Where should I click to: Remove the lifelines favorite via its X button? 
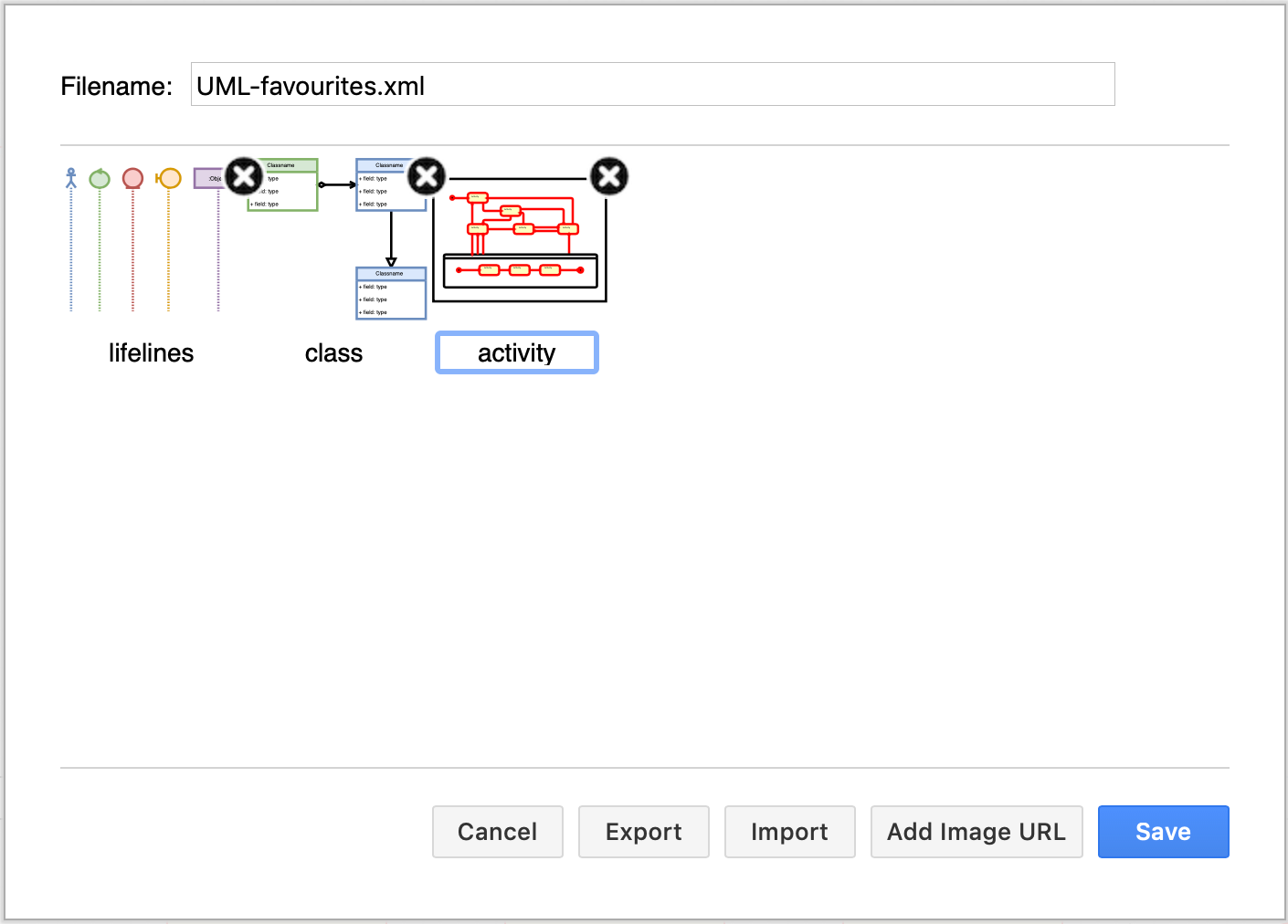coord(243,176)
